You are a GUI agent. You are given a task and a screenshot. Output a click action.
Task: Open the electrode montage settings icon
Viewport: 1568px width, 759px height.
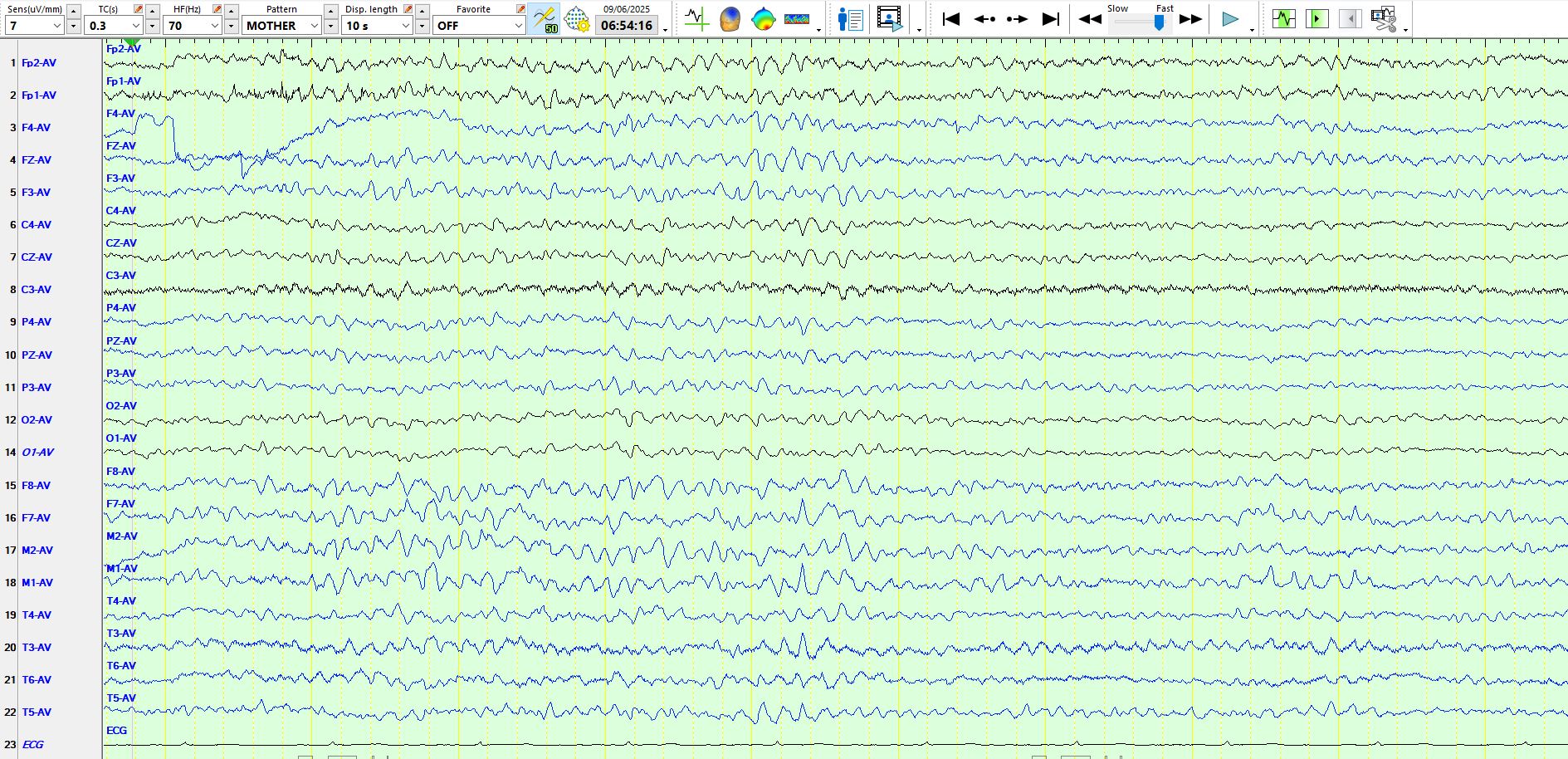[577, 19]
